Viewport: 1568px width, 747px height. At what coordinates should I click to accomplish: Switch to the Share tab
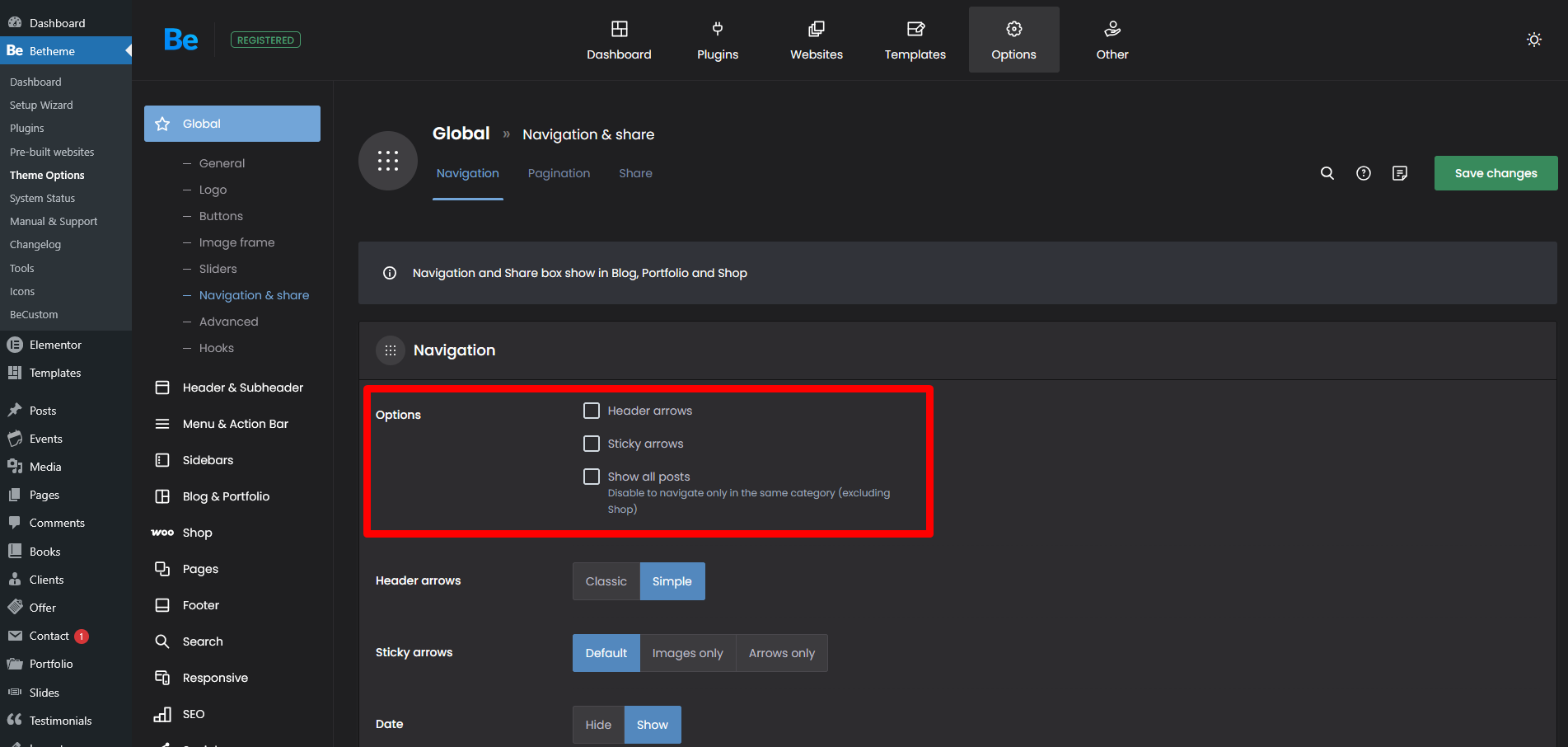click(x=635, y=173)
